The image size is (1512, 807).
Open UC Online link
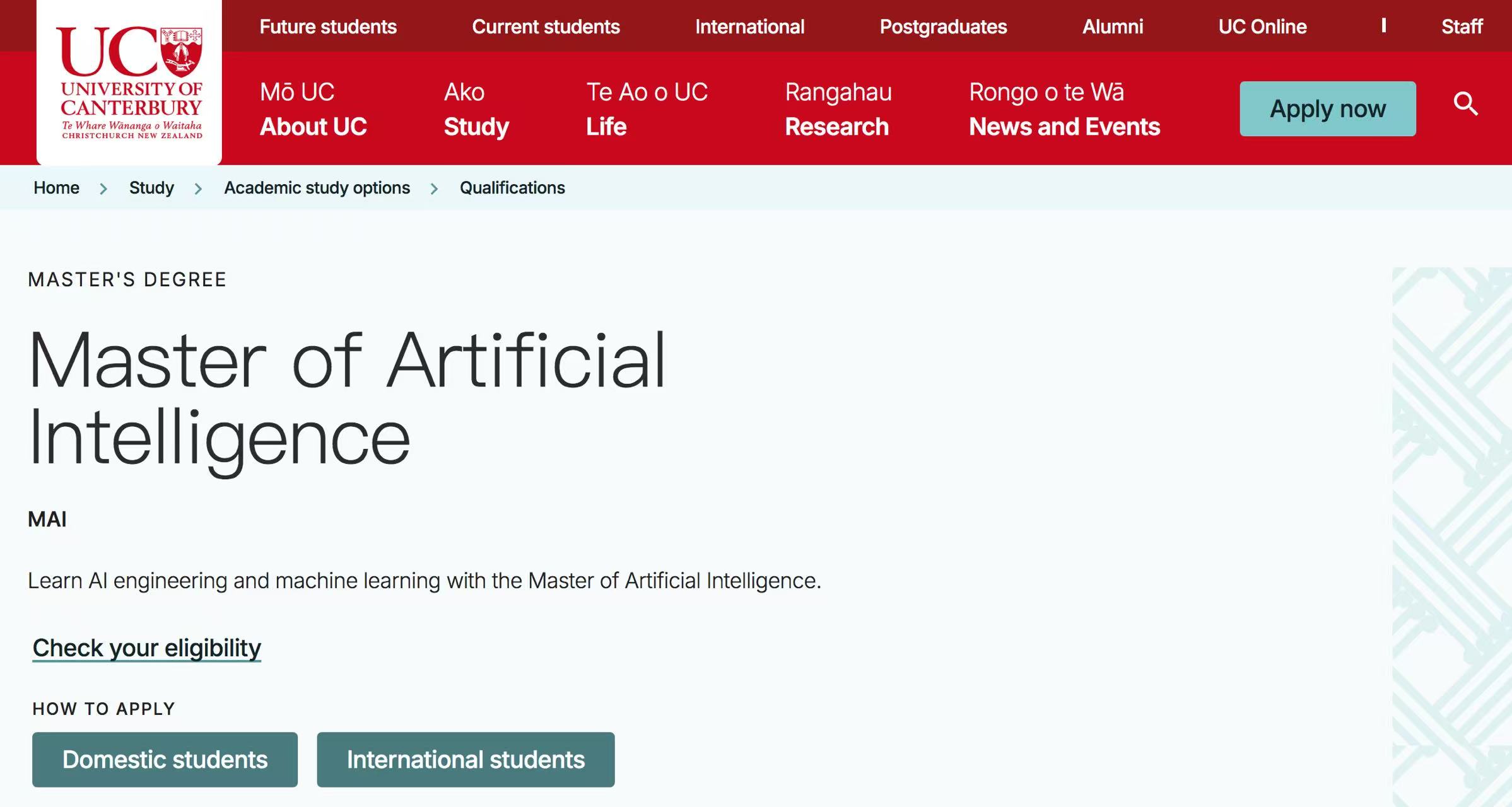(x=1262, y=26)
